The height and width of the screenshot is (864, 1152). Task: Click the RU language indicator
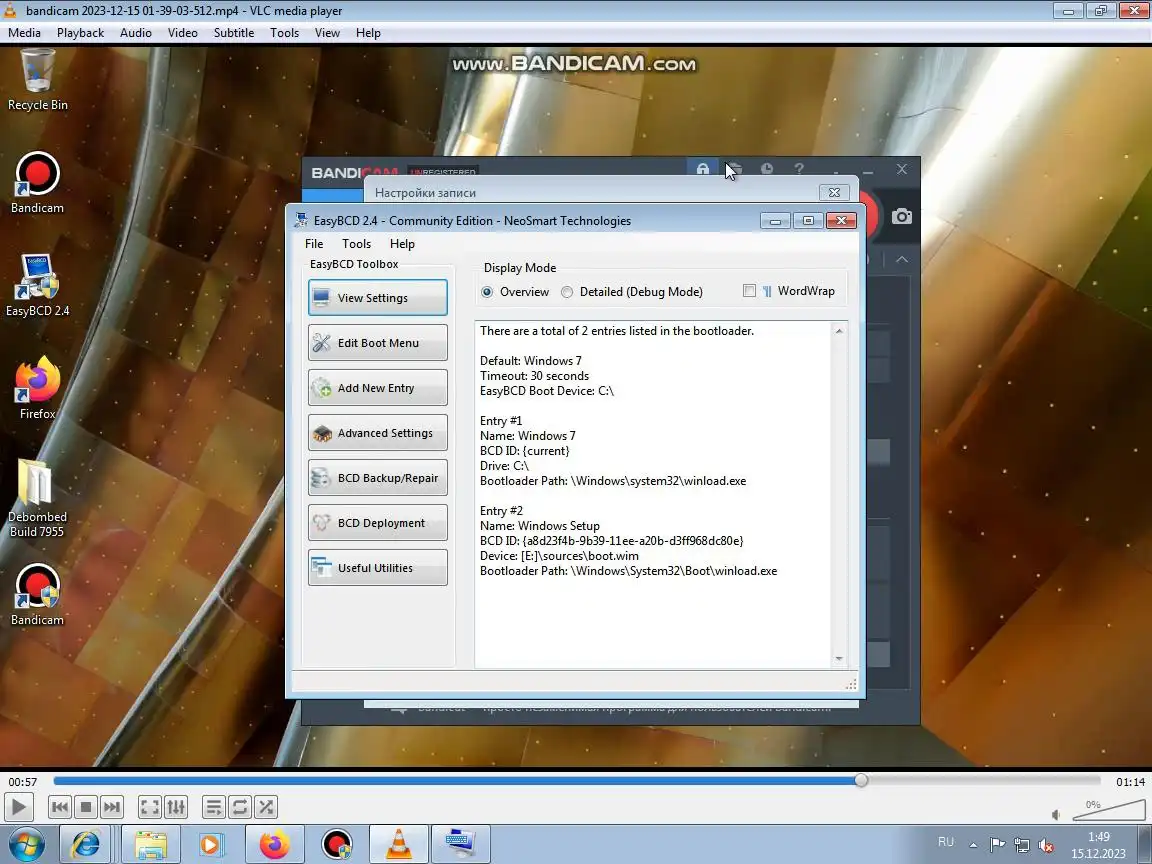[946, 842]
